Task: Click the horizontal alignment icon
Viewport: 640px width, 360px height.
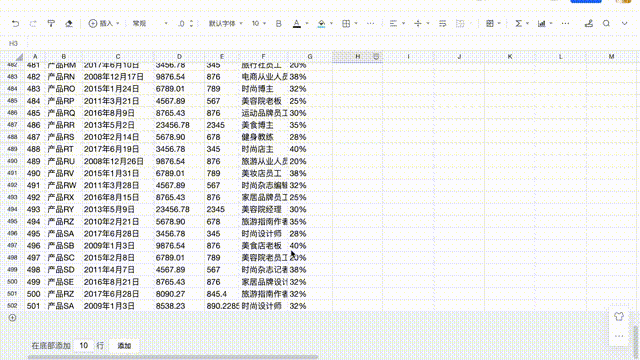Action: [393, 24]
